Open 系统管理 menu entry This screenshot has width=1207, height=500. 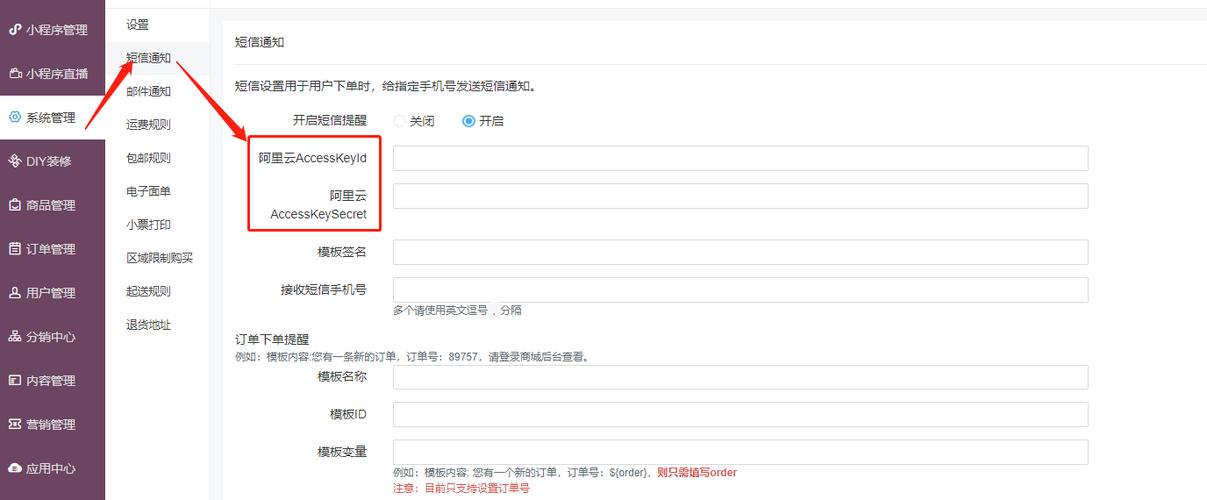52,117
